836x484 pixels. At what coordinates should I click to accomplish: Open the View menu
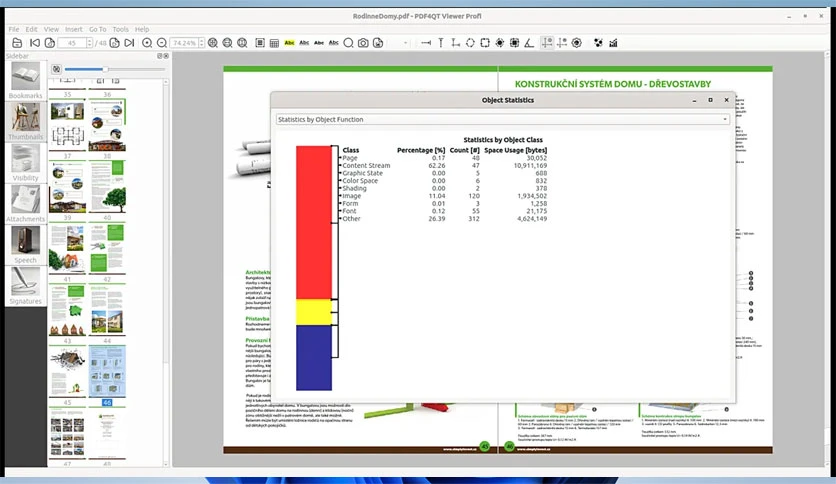click(51, 29)
